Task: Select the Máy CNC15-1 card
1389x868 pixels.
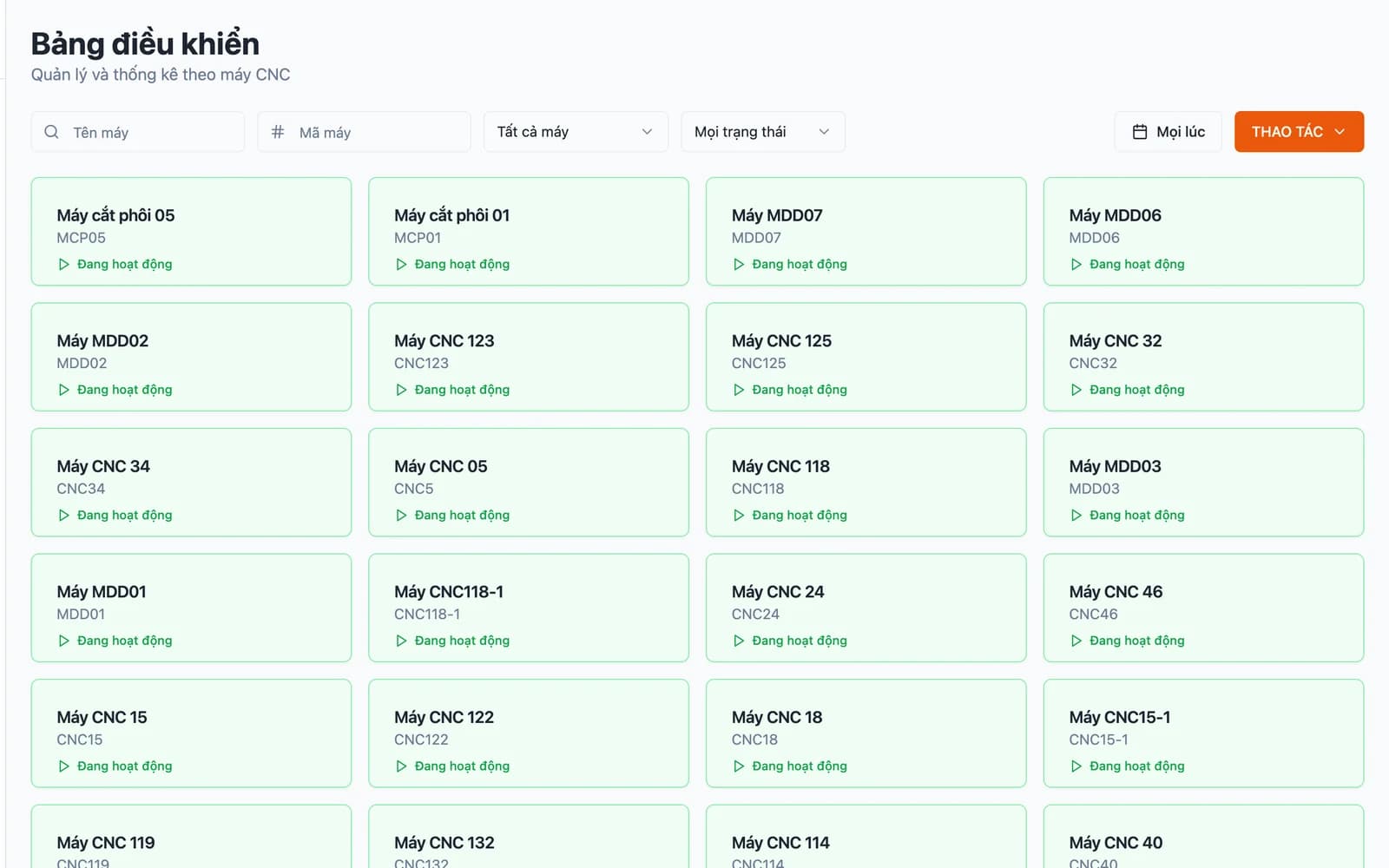Action: pyautogui.click(x=1203, y=733)
